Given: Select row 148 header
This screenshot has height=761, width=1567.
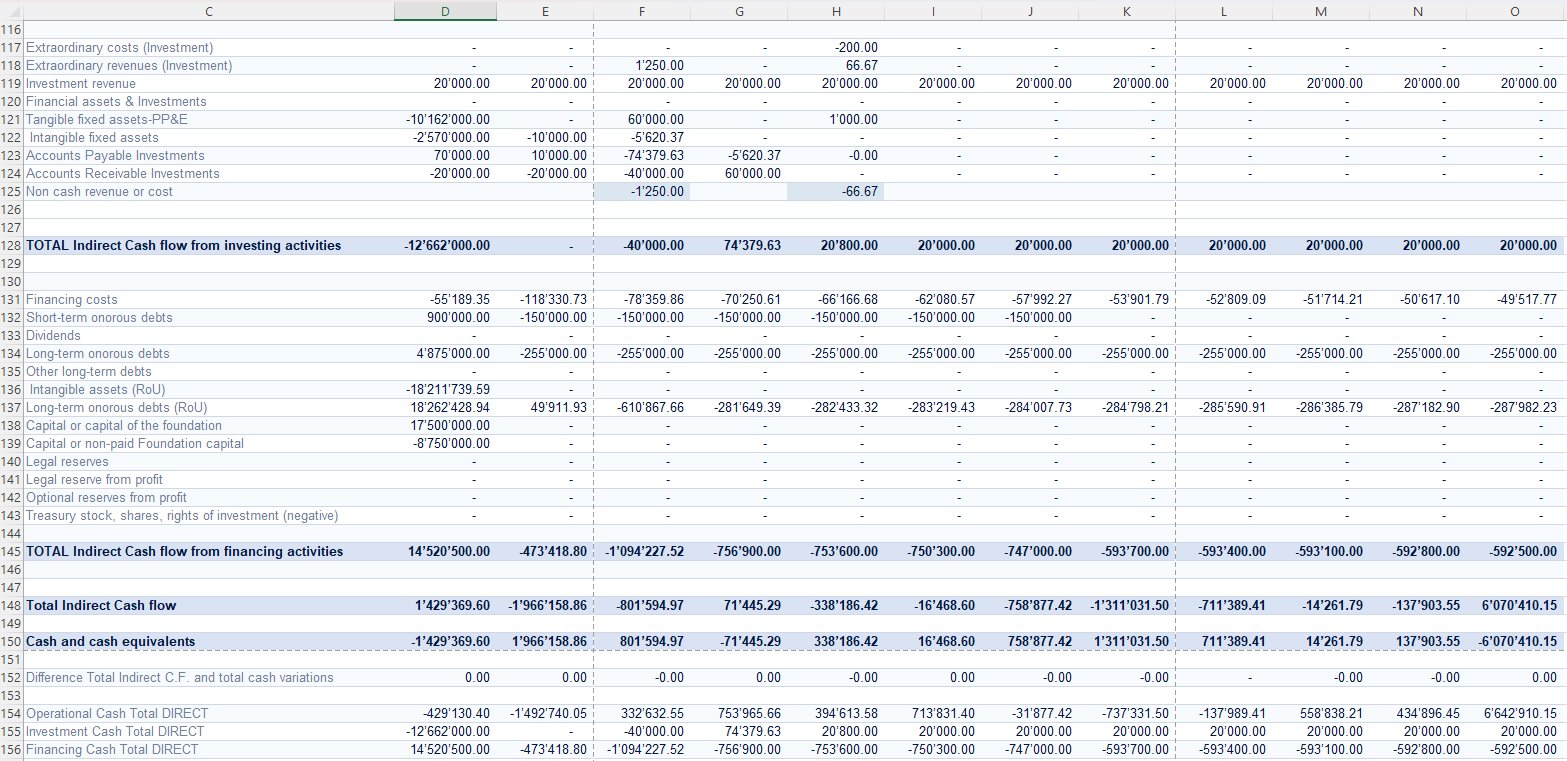Looking at the screenshot, I should pos(11,605).
